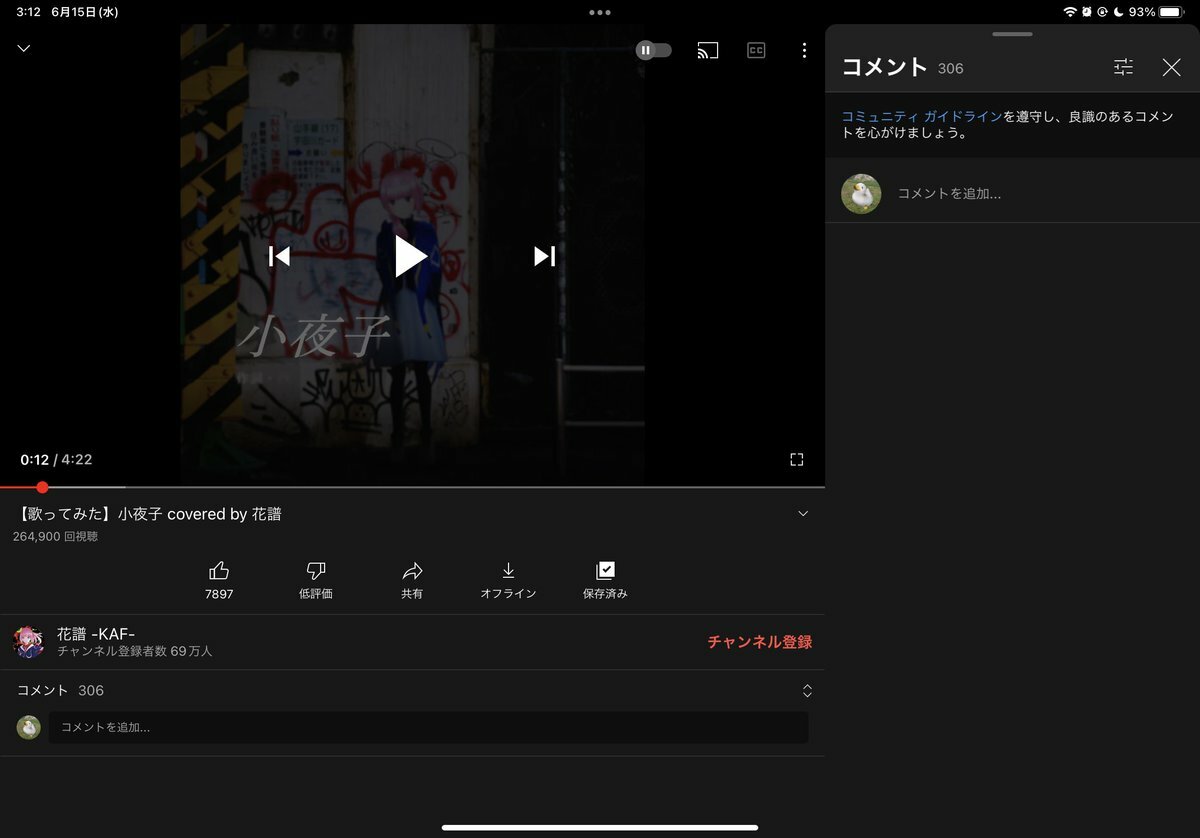Turn on closed captions with the CC icon
The image size is (1200, 838).
(756, 50)
